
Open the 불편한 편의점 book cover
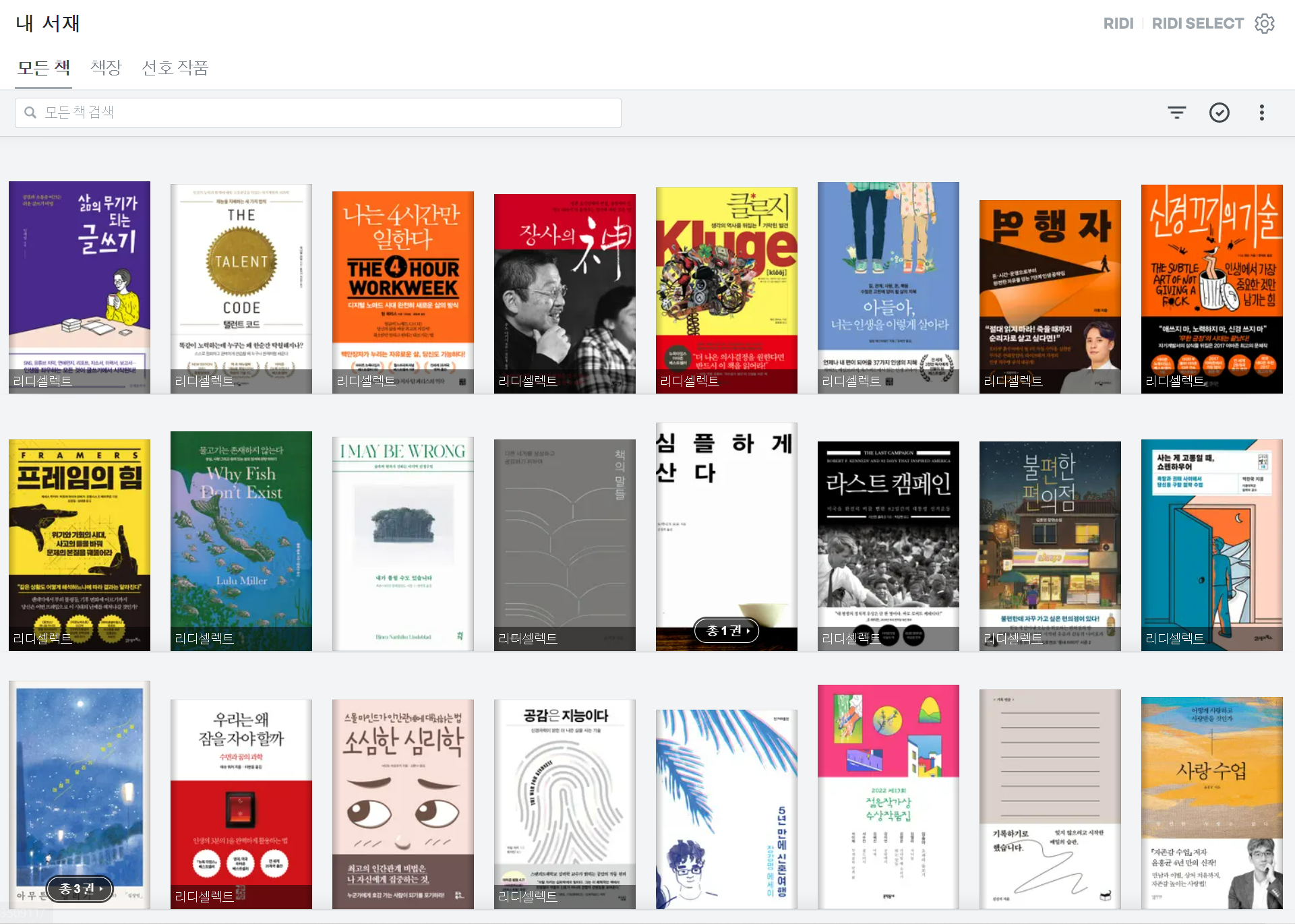(1050, 546)
